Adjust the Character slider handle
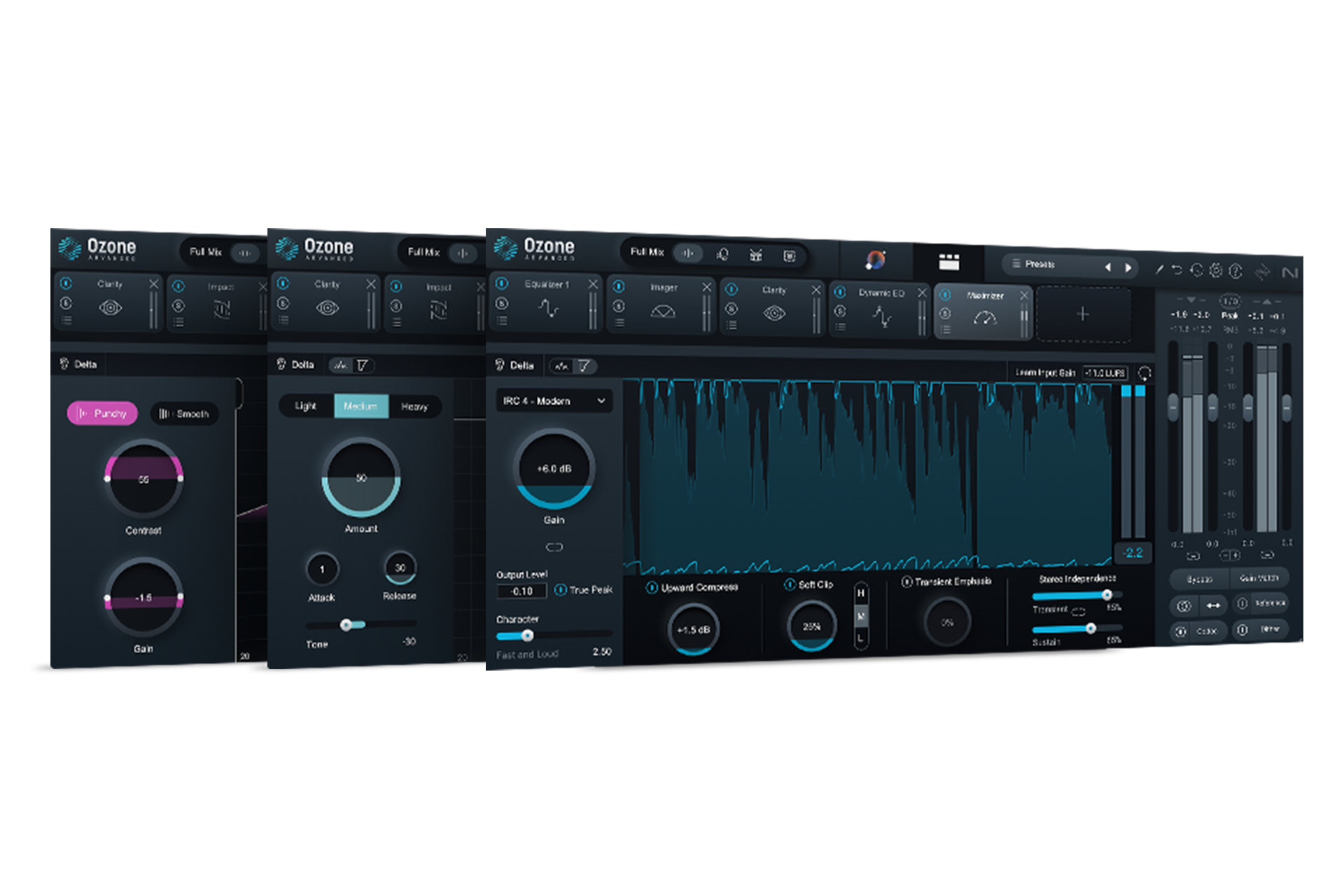1344x896 pixels. pos(528,636)
